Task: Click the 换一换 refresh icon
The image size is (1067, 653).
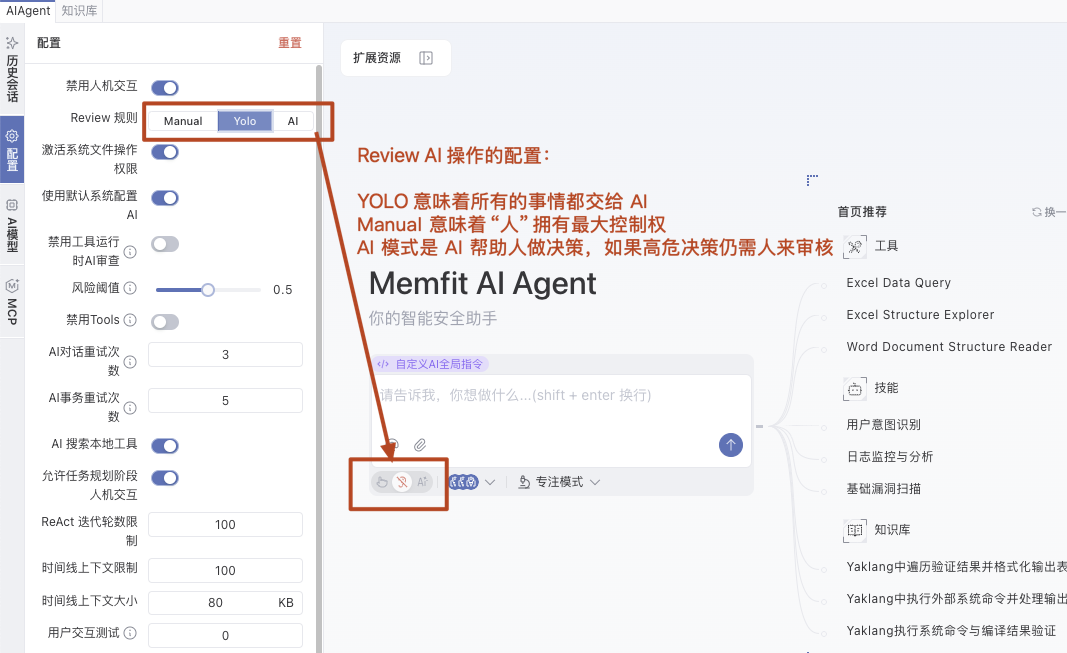Action: (1036, 212)
